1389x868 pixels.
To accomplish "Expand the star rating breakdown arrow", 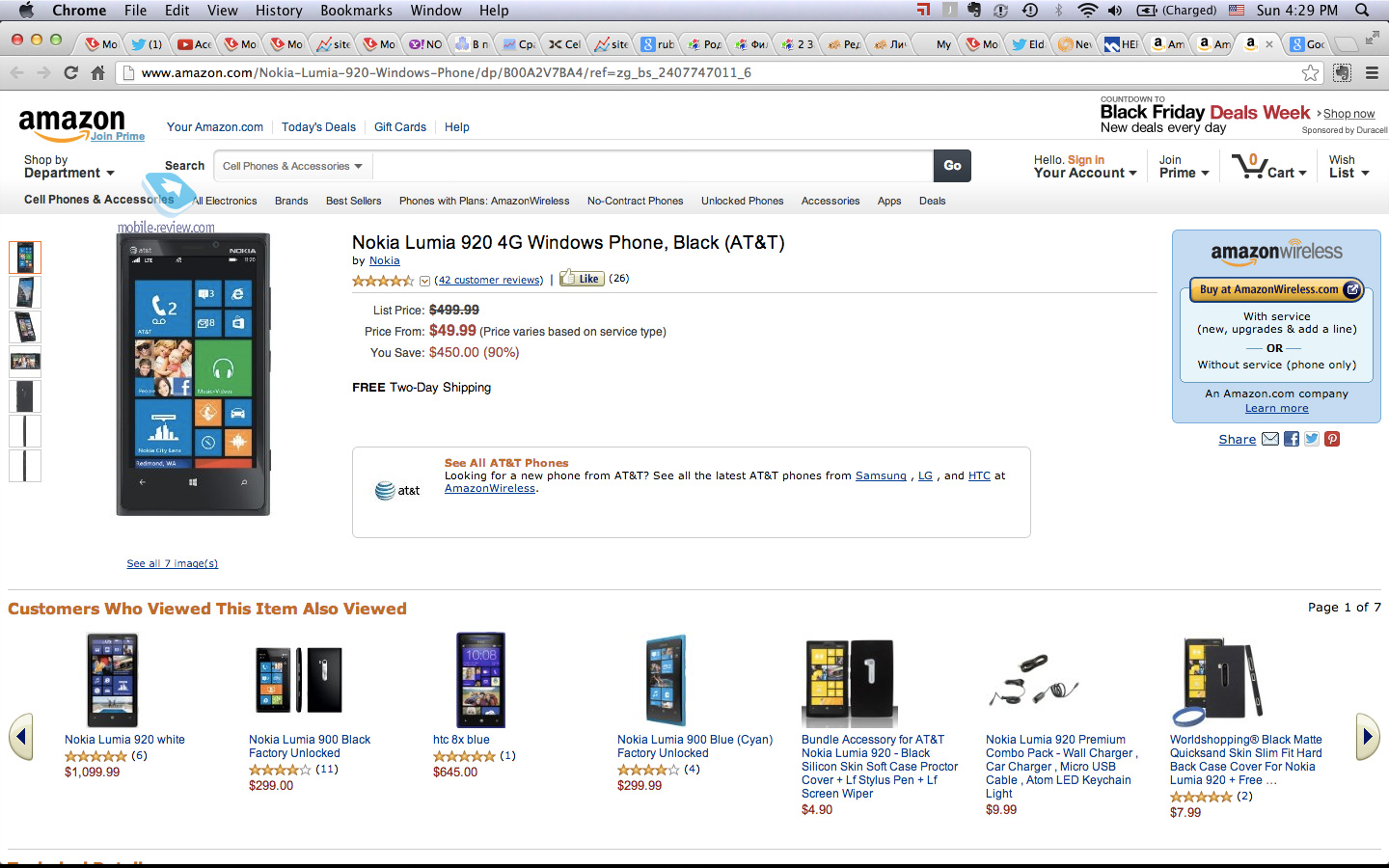I will point(424,281).
